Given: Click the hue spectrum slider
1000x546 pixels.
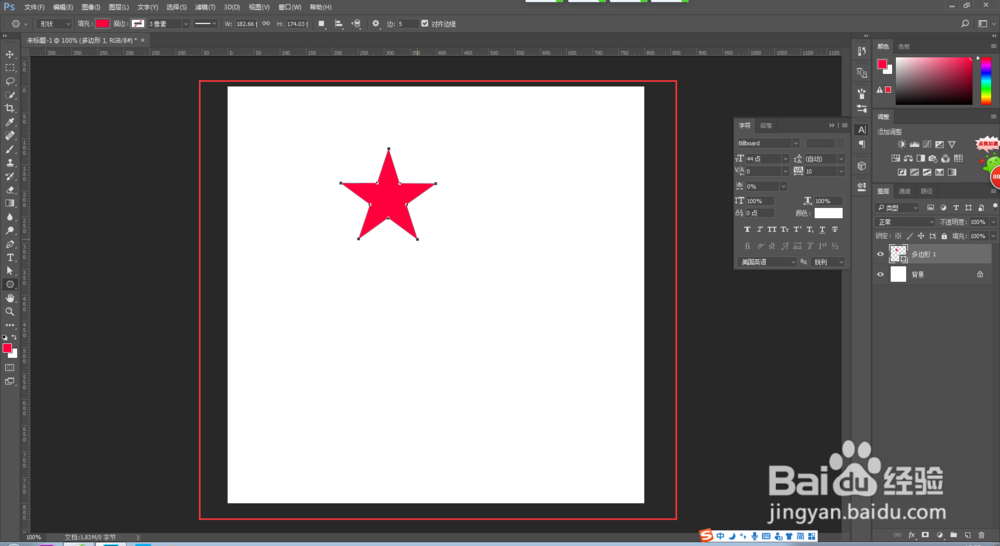Looking at the screenshot, I should tap(986, 80).
